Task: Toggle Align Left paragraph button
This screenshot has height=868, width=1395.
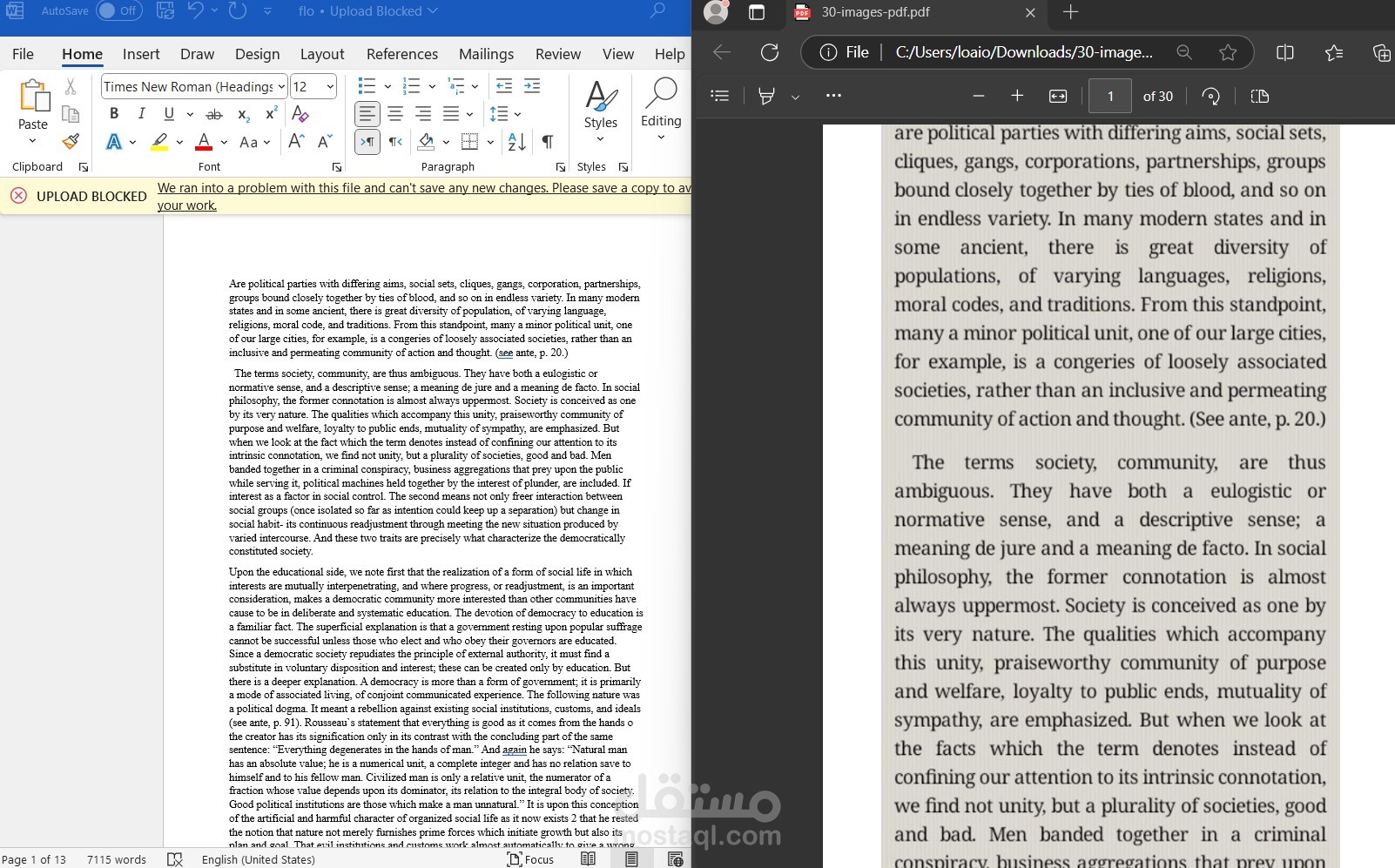Action: (367, 114)
